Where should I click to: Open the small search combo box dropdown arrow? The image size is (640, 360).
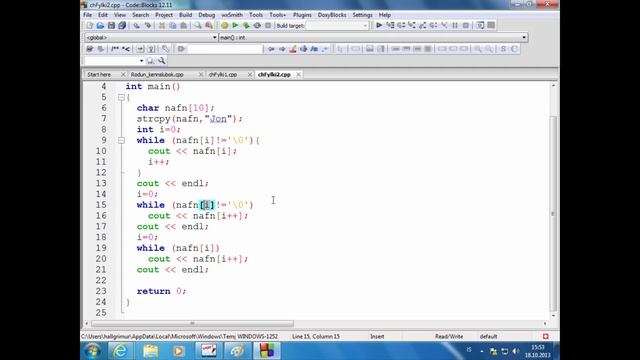(x=141, y=61)
